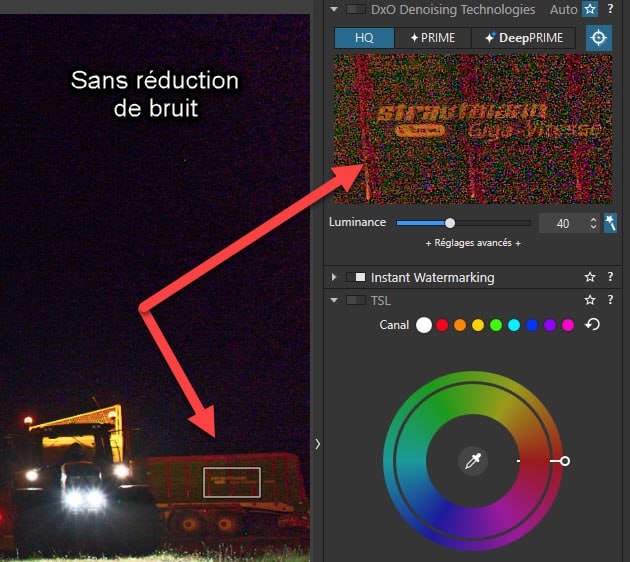630x562 pixels.
Task: Open help for Instant Watermarking
Action: 610,276
